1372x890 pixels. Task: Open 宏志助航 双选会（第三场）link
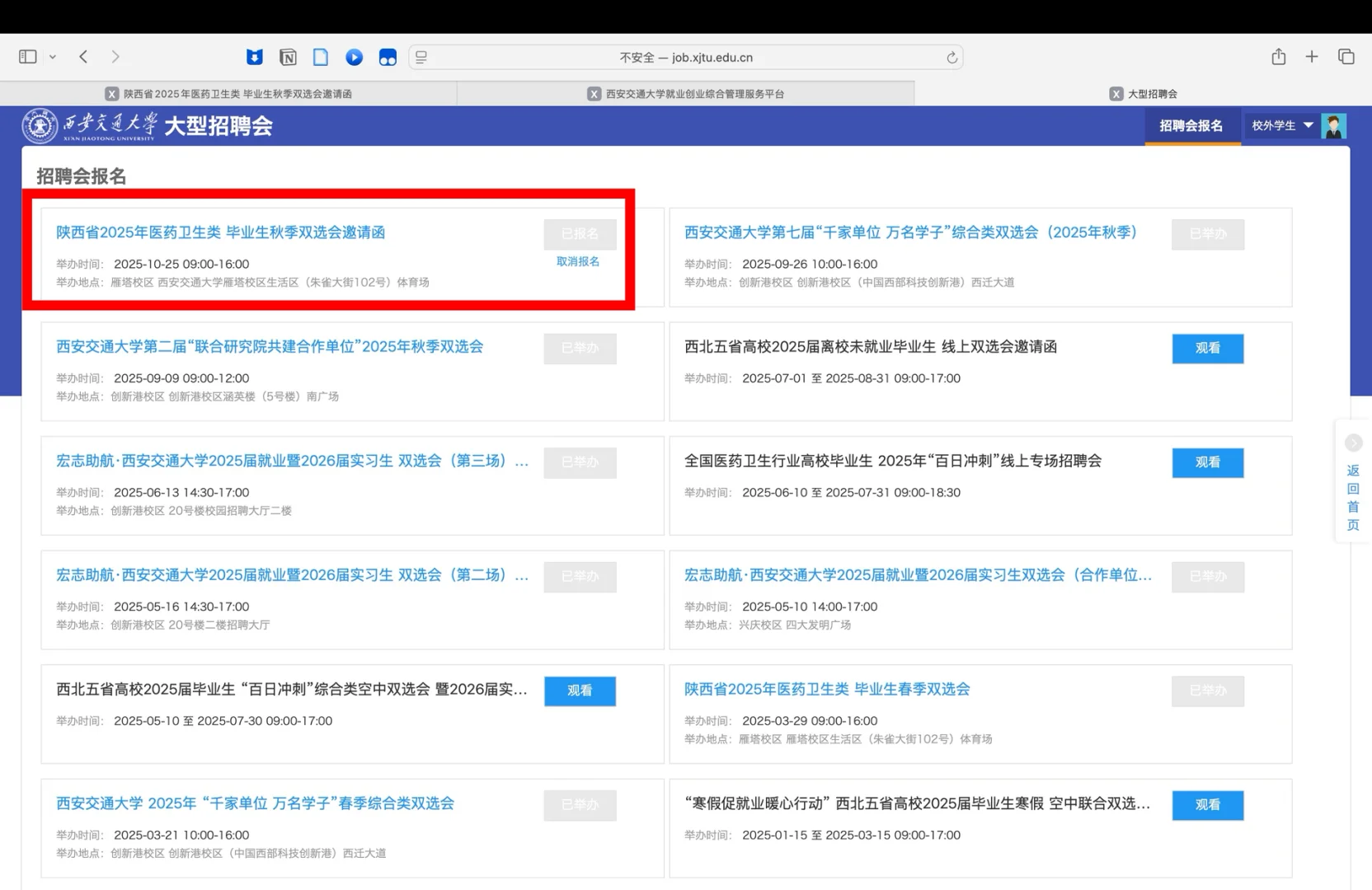point(293,461)
